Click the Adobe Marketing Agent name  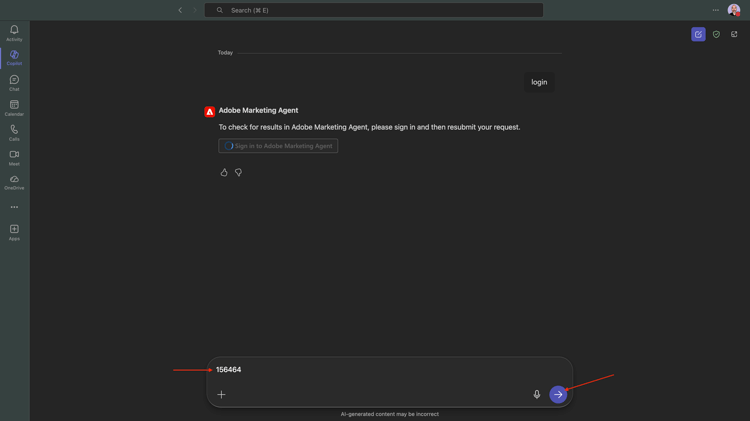coord(258,111)
